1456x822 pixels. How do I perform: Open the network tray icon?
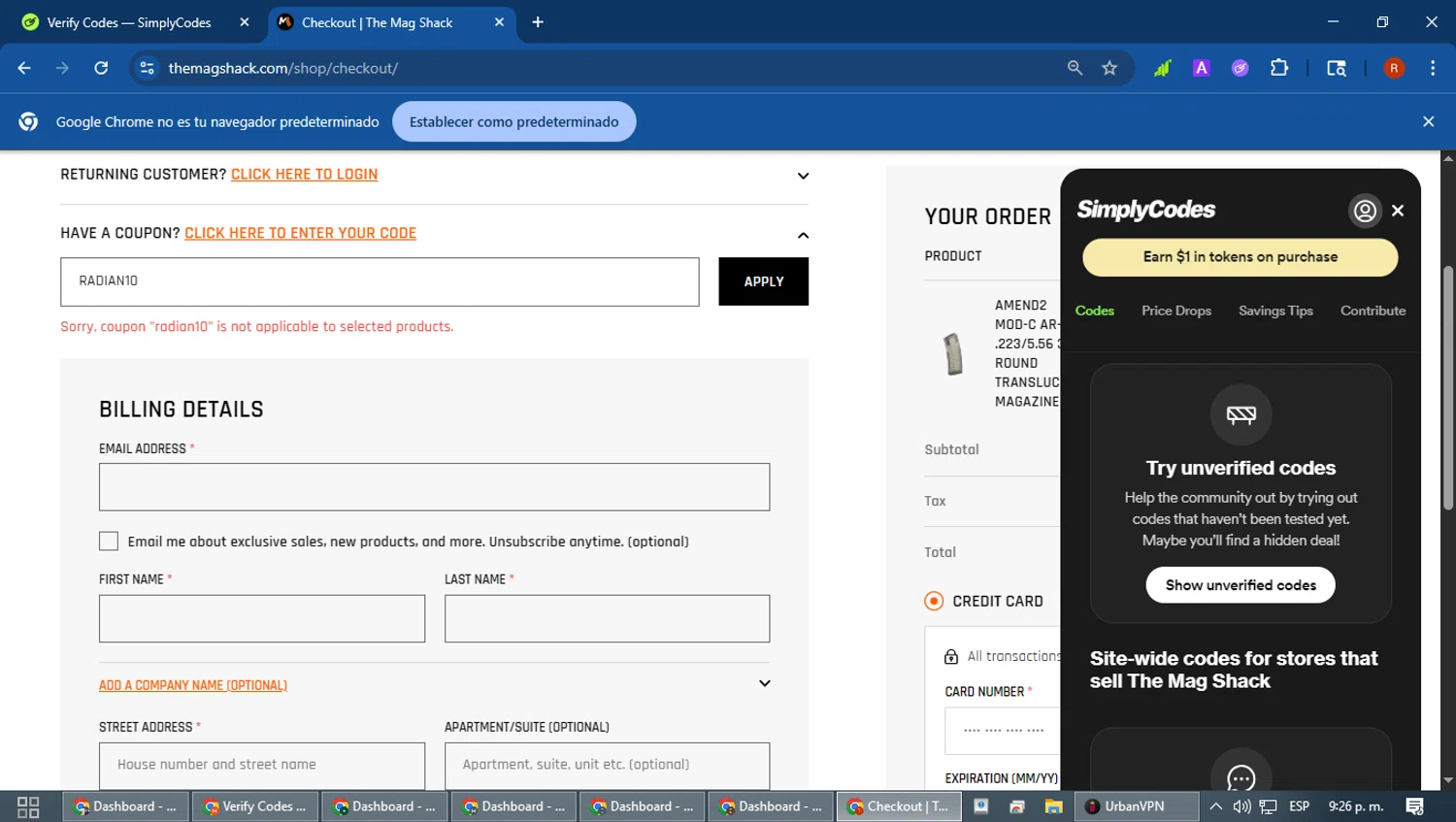click(x=1268, y=806)
